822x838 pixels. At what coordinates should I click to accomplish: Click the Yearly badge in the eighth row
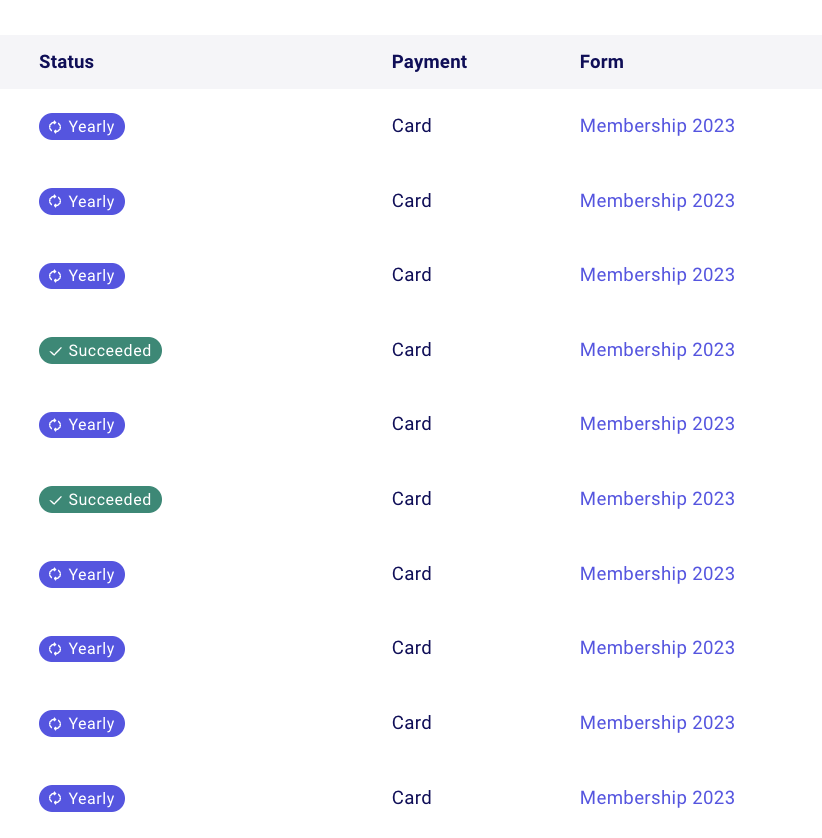pos(82,649)
